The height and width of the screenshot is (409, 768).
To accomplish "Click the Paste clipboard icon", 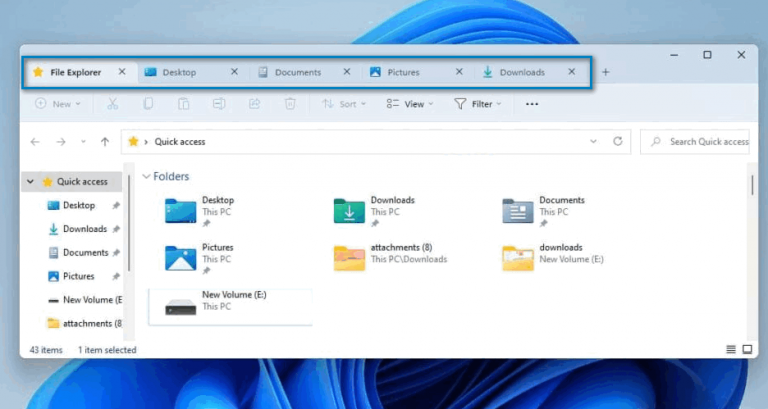I will pyautogui.click(x=184, y=104).
